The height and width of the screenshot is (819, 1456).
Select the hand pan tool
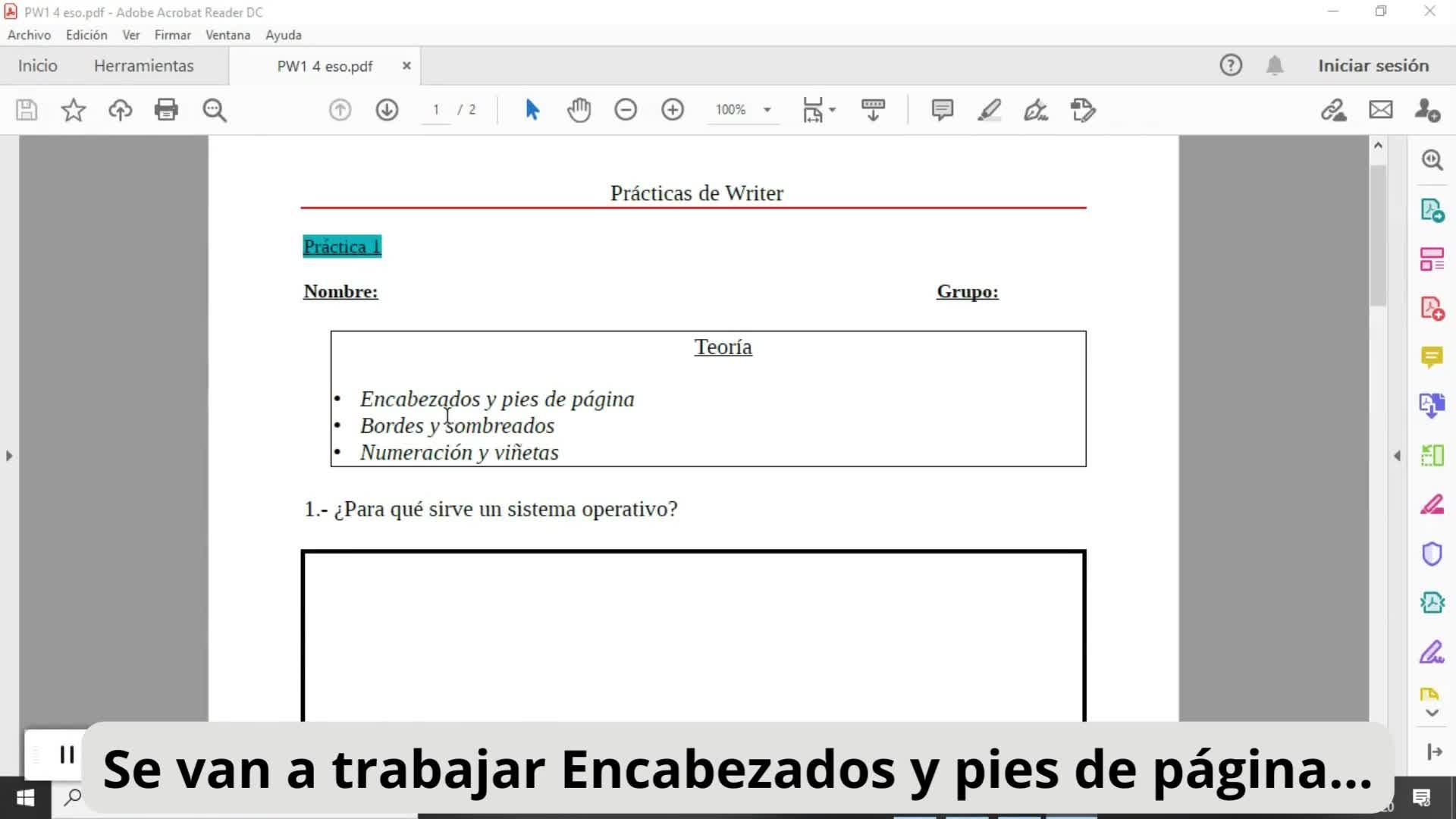[x=579, y=110]
